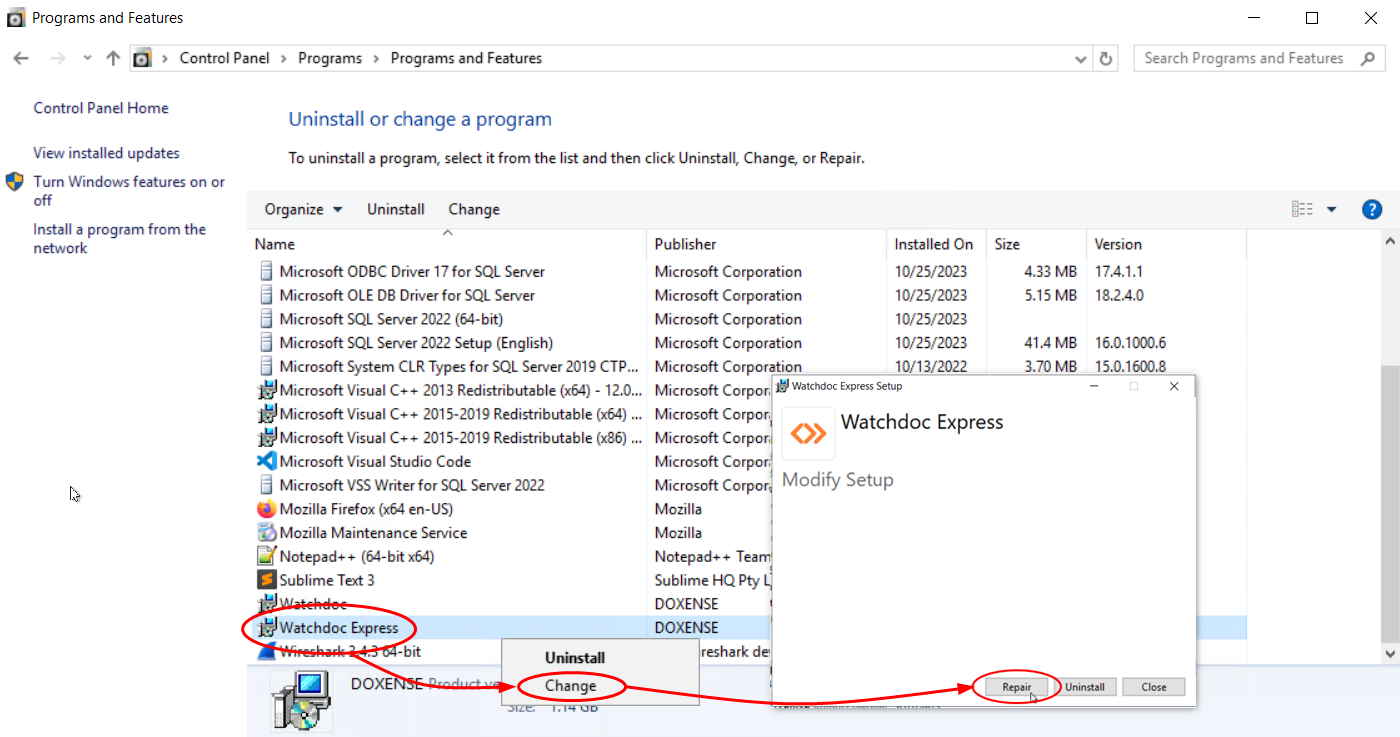Open the View installed updates link
1400x737 pixels.
click(106, 153)
